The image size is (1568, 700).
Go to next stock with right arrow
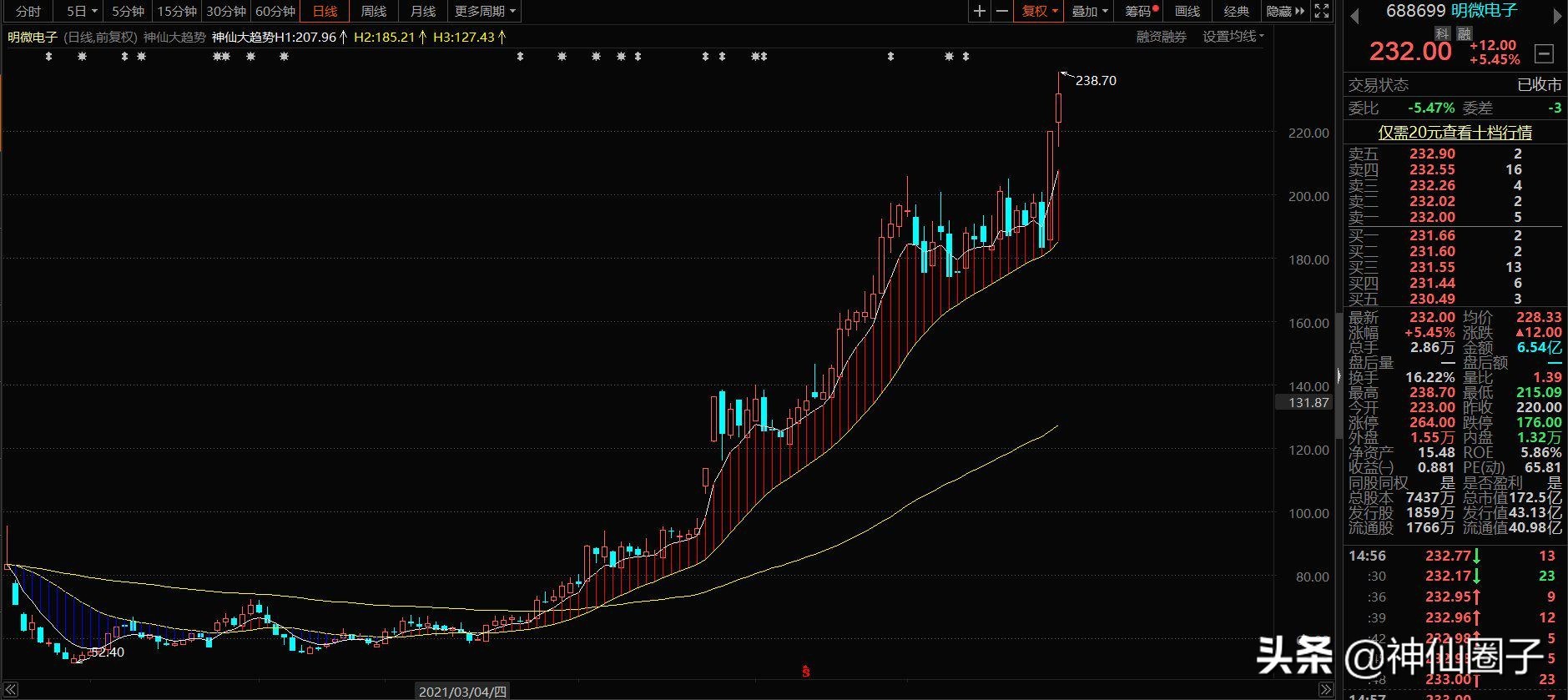click(x=1557, y=15)
